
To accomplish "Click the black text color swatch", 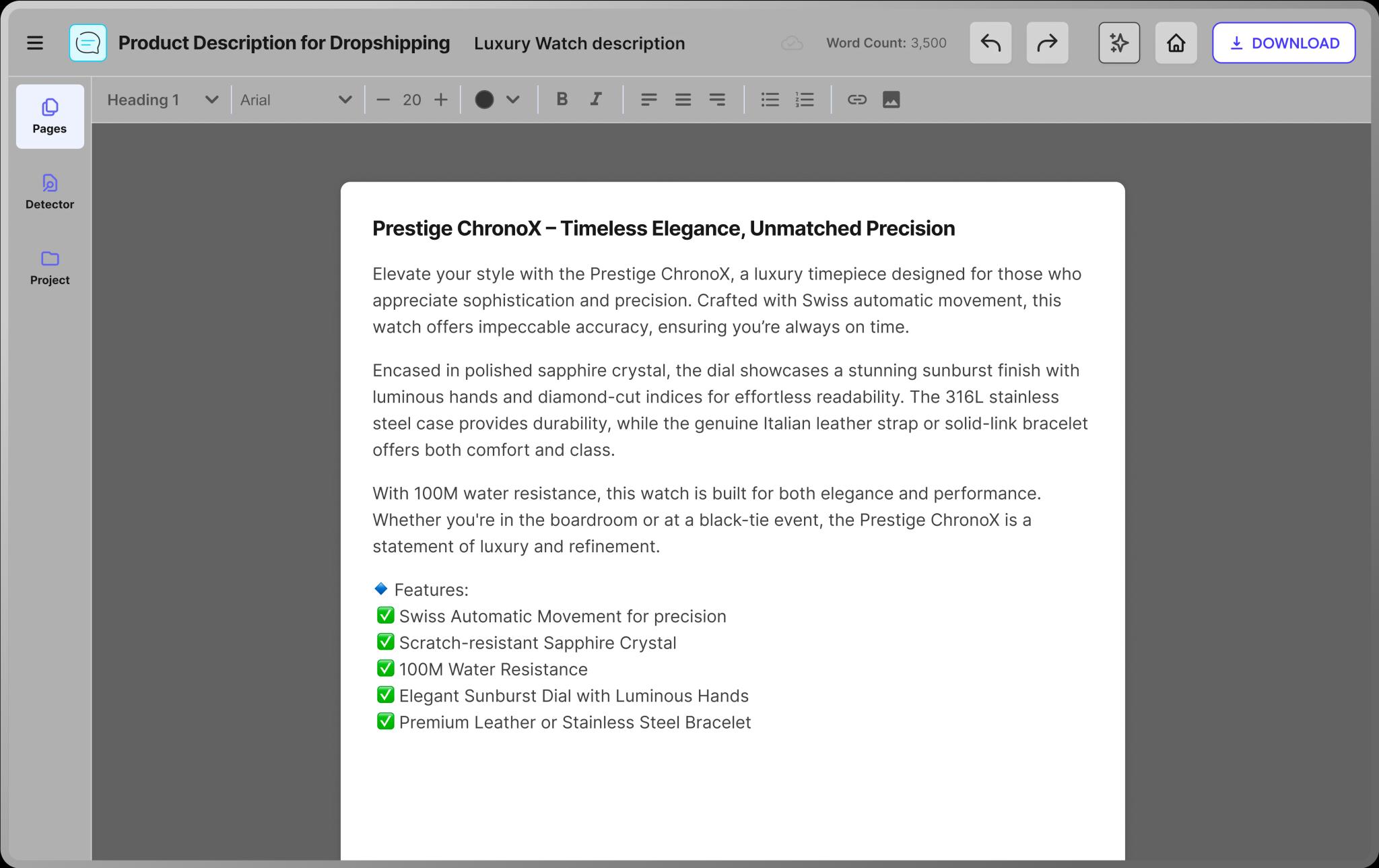I will (x=484, y=100).
